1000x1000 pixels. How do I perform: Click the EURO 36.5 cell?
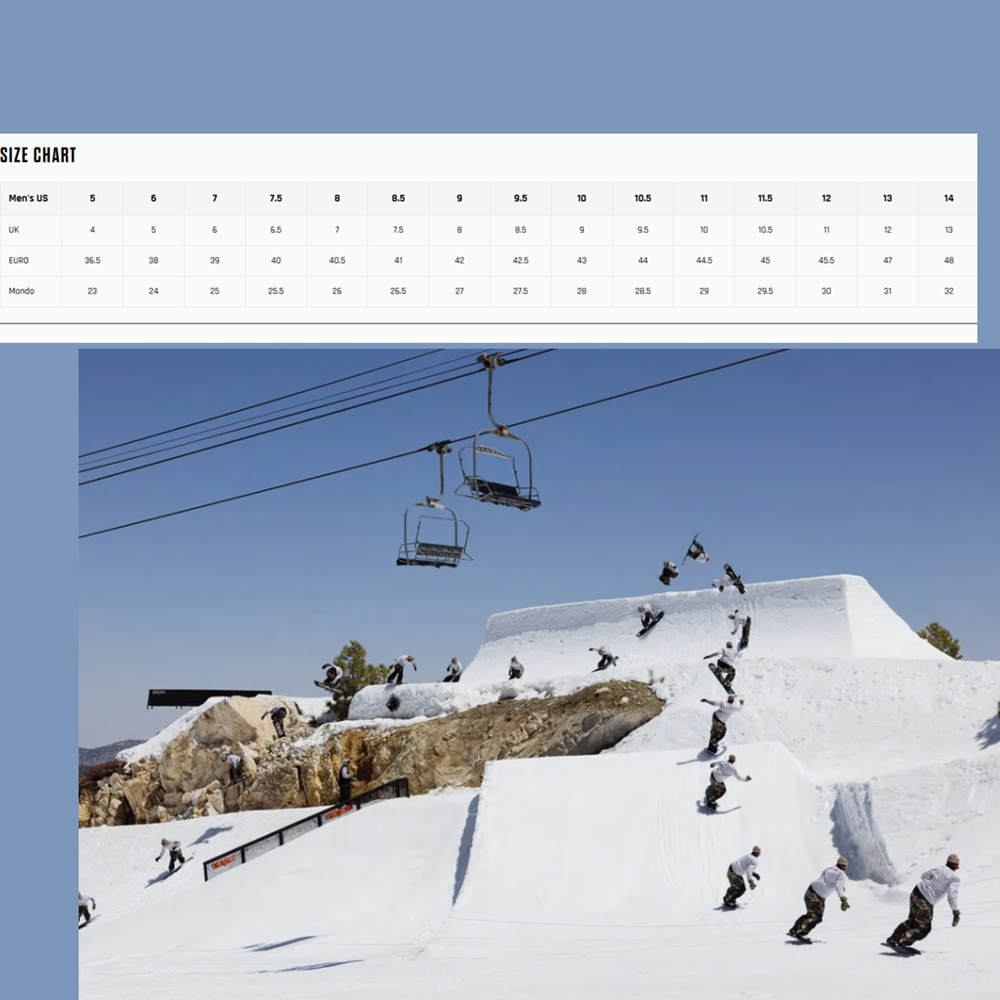coord(92,260)
